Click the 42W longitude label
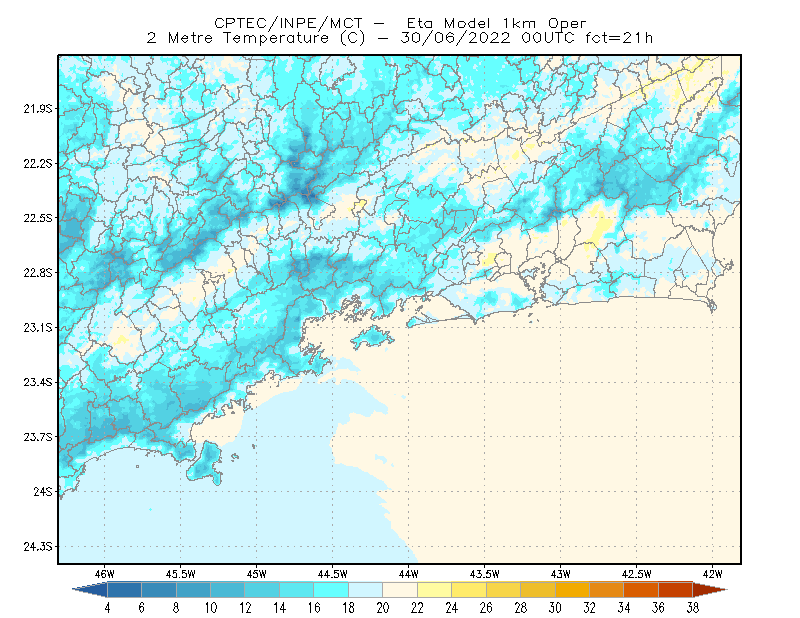 coord(712,574)
